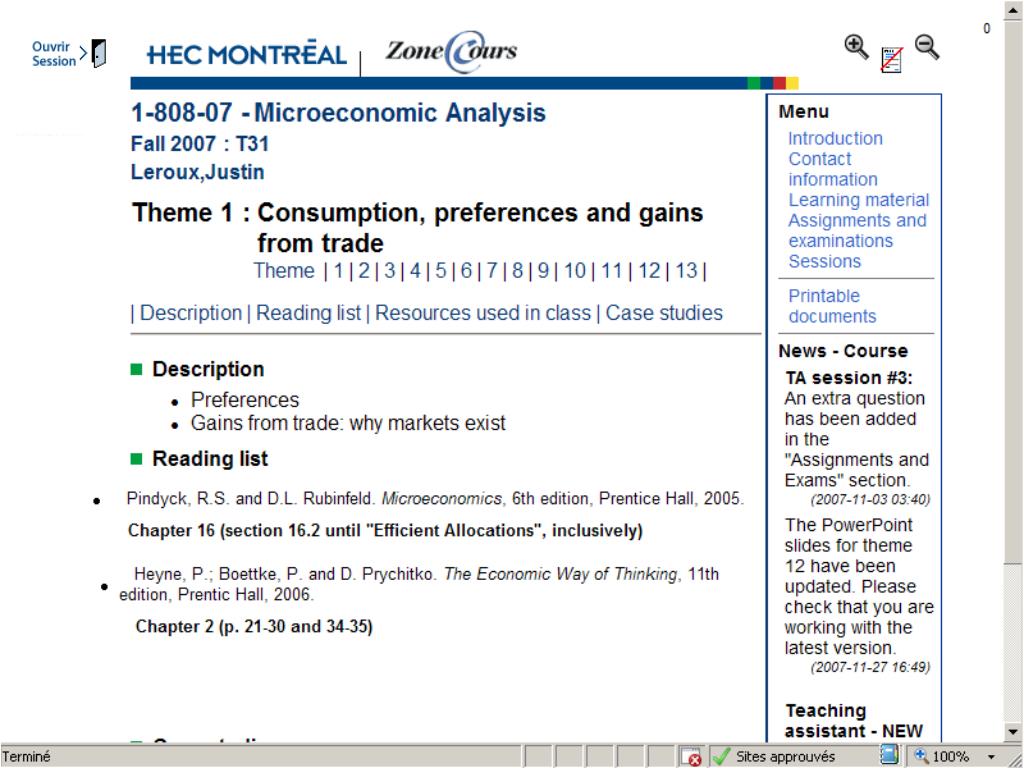Click the Sites approuvés checkmark icon
The width and height of the screenshot is (1024, 768).
point(721,757)
